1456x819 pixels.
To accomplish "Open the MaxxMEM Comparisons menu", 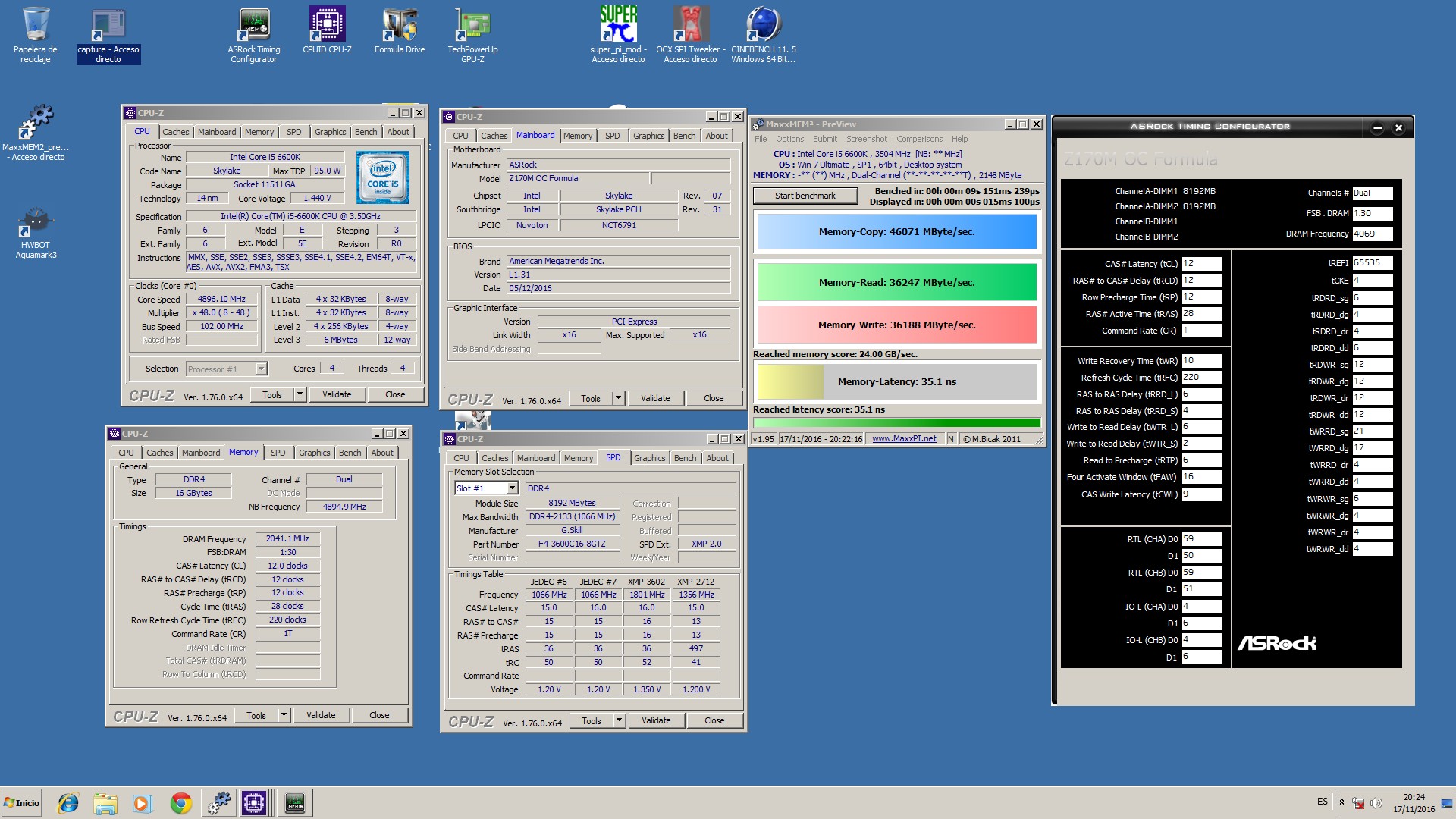I will [x=919, y=139].
